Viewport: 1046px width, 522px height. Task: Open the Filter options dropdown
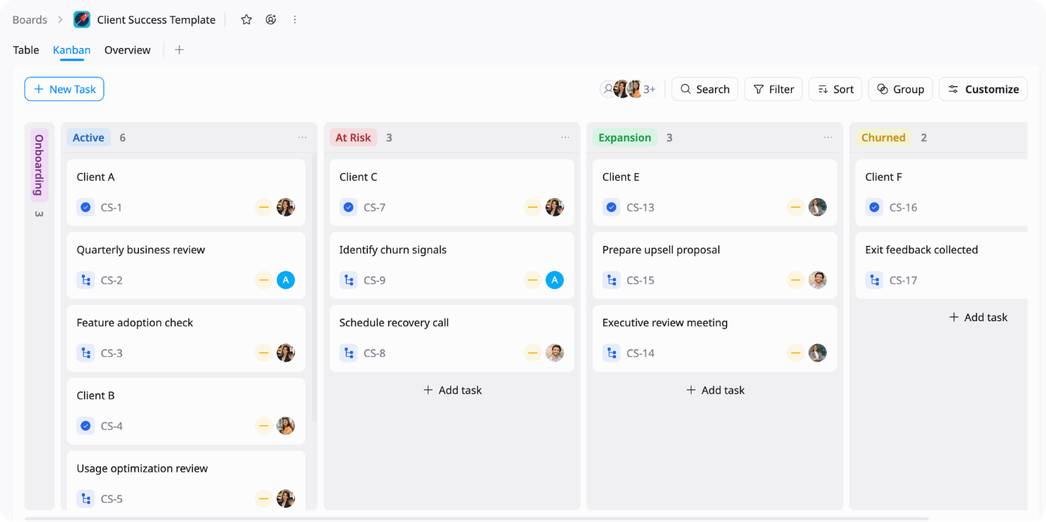[773, 89]
